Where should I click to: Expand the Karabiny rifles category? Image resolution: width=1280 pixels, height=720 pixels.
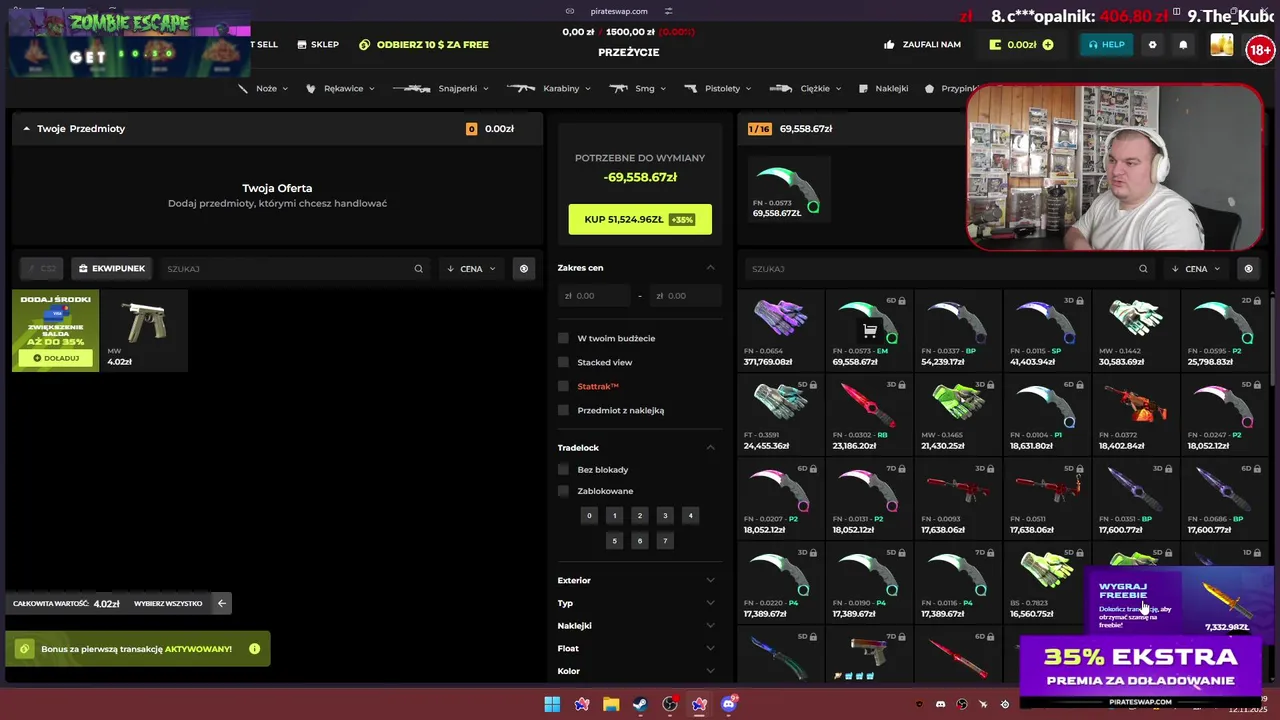coord(549,88)
